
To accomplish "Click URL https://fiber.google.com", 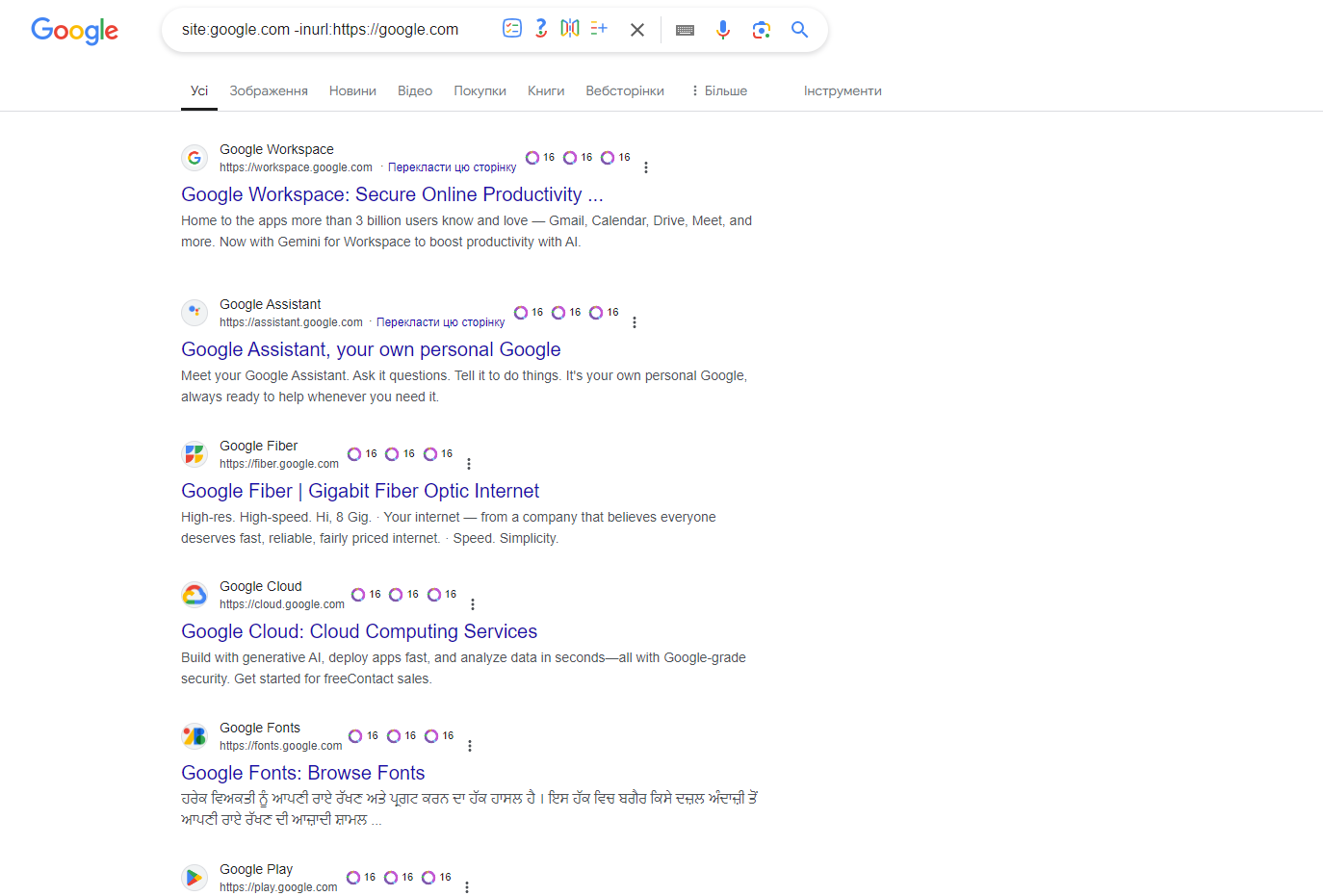I will point(279,464).
